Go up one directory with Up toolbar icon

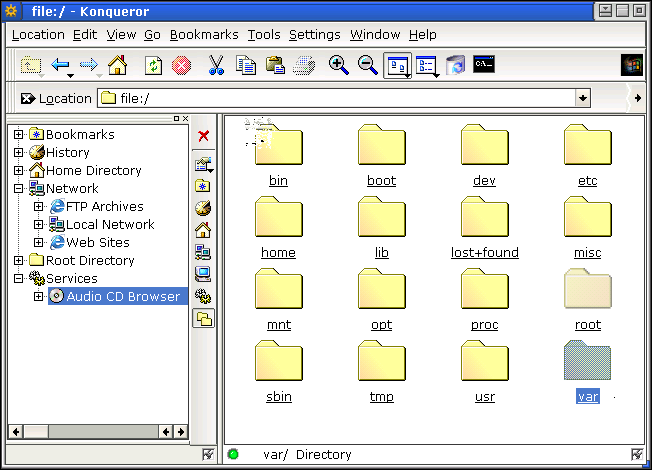[x=31, y=66]
